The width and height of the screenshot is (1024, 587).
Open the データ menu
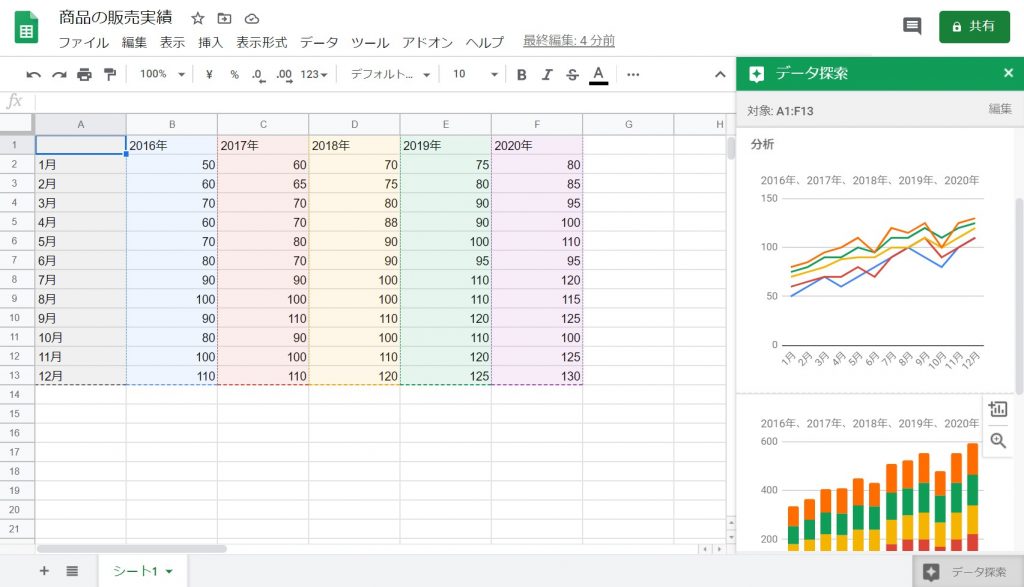[319, 42]
